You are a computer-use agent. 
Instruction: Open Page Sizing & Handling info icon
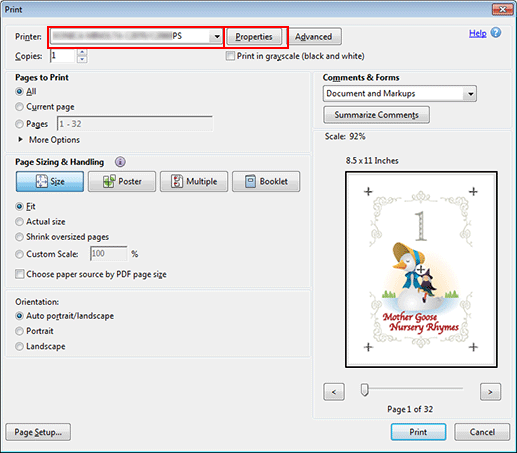pyautogui.click(x=120, y=162)
